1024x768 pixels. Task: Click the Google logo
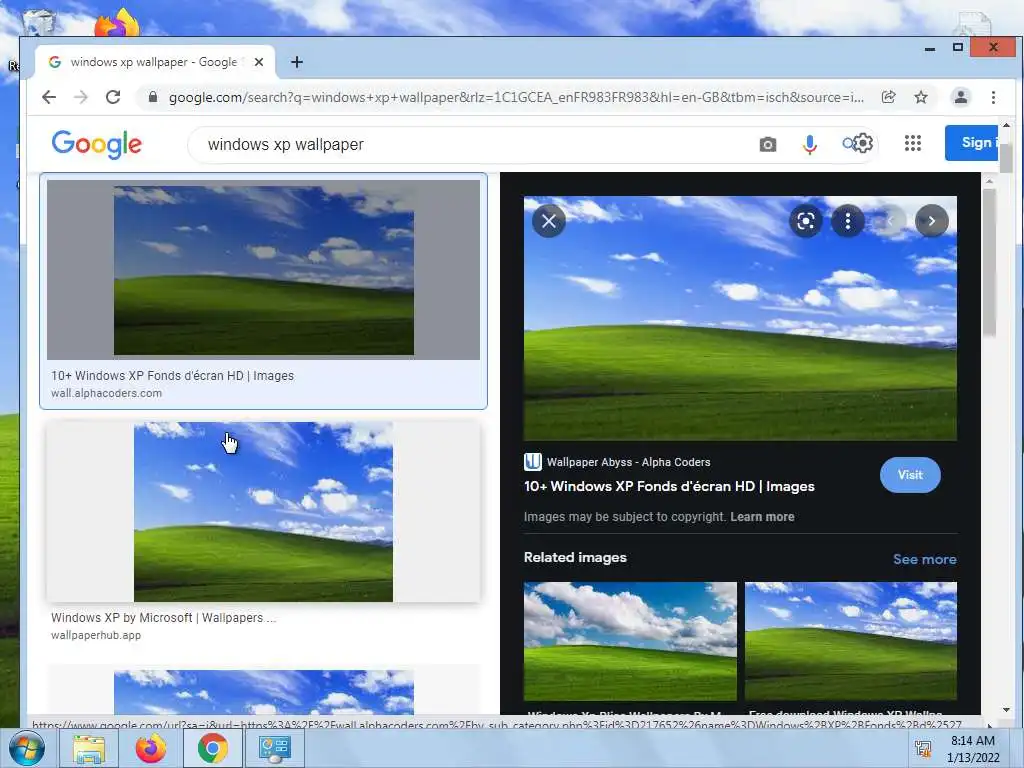coord(97,144)
